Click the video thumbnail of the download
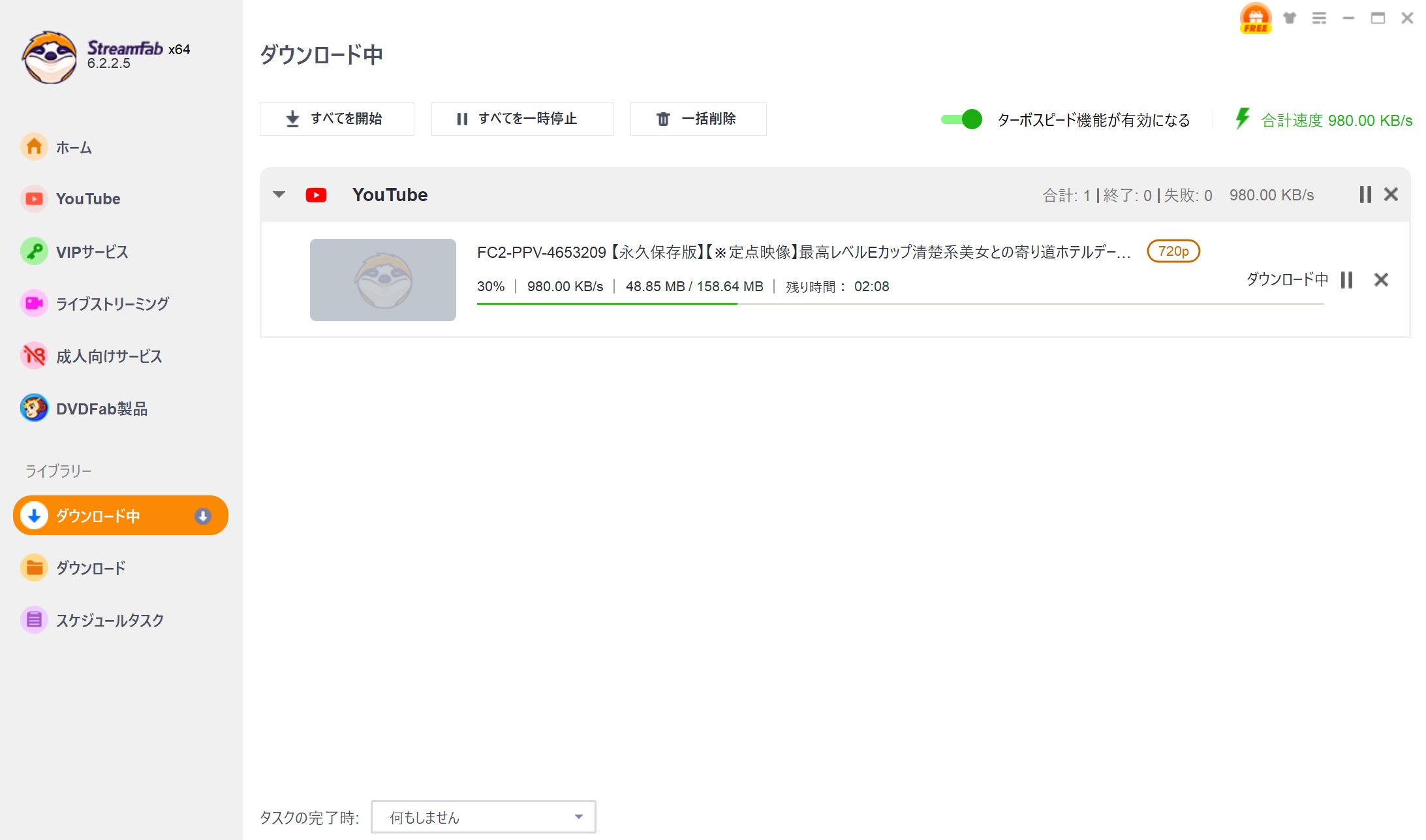The height and width of the screenshot is (840, 1426). pyautogui.click(x=382, y=279)
